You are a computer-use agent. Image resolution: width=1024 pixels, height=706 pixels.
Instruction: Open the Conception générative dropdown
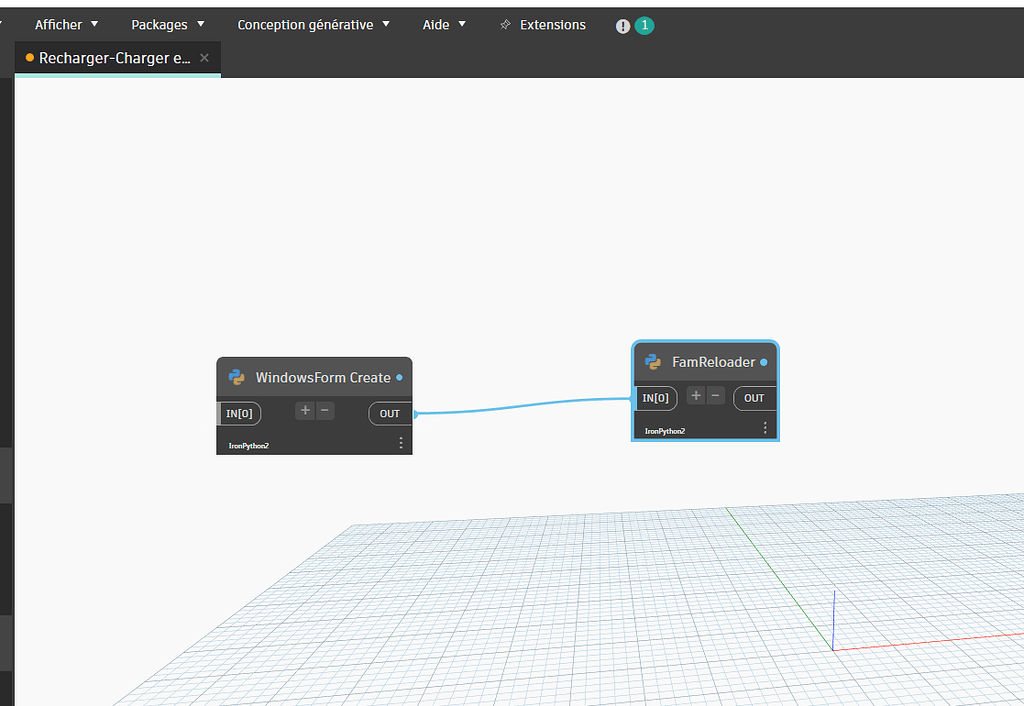tap(313, 24)
